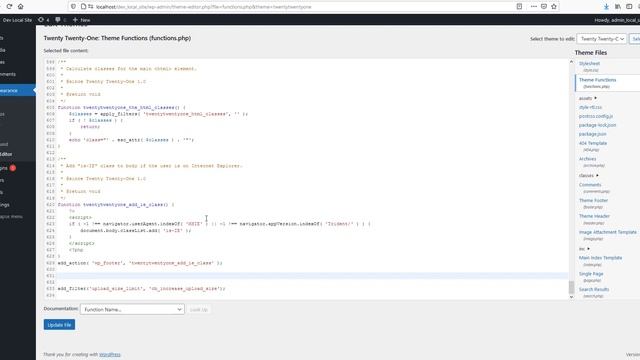Expand the classes folder in Theme Files
Screen dimensions: 640x360
[x=588, y=176]
